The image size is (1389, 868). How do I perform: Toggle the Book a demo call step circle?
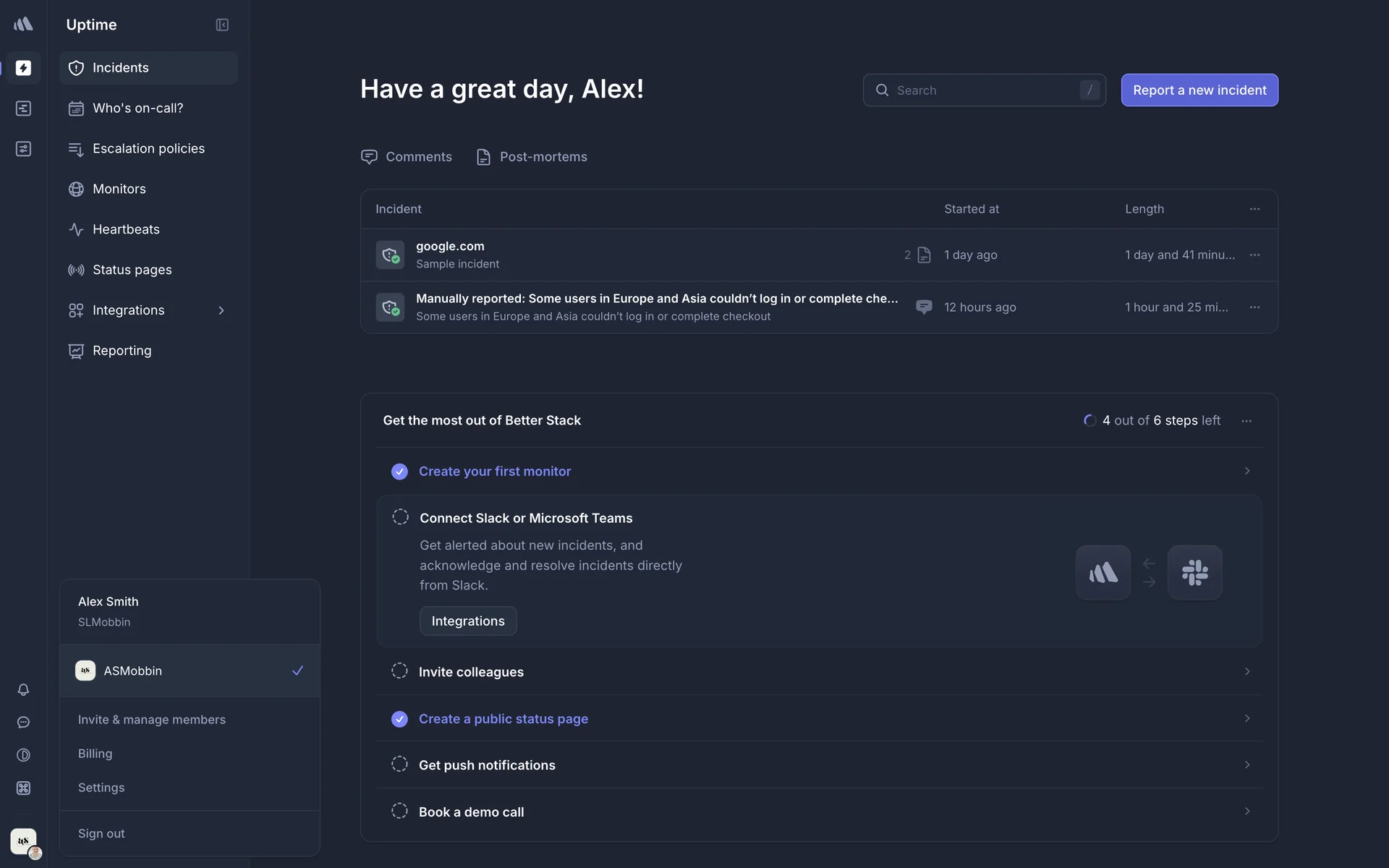[x=399, y=812]
